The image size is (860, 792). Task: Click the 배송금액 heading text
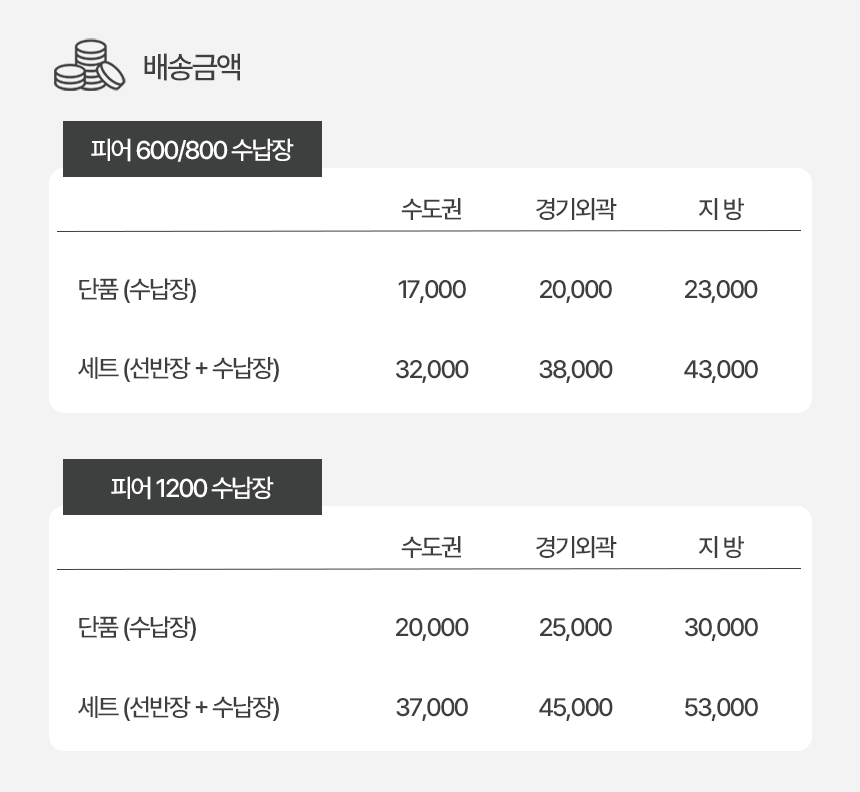pyautogui.click(x=192, y=68)
